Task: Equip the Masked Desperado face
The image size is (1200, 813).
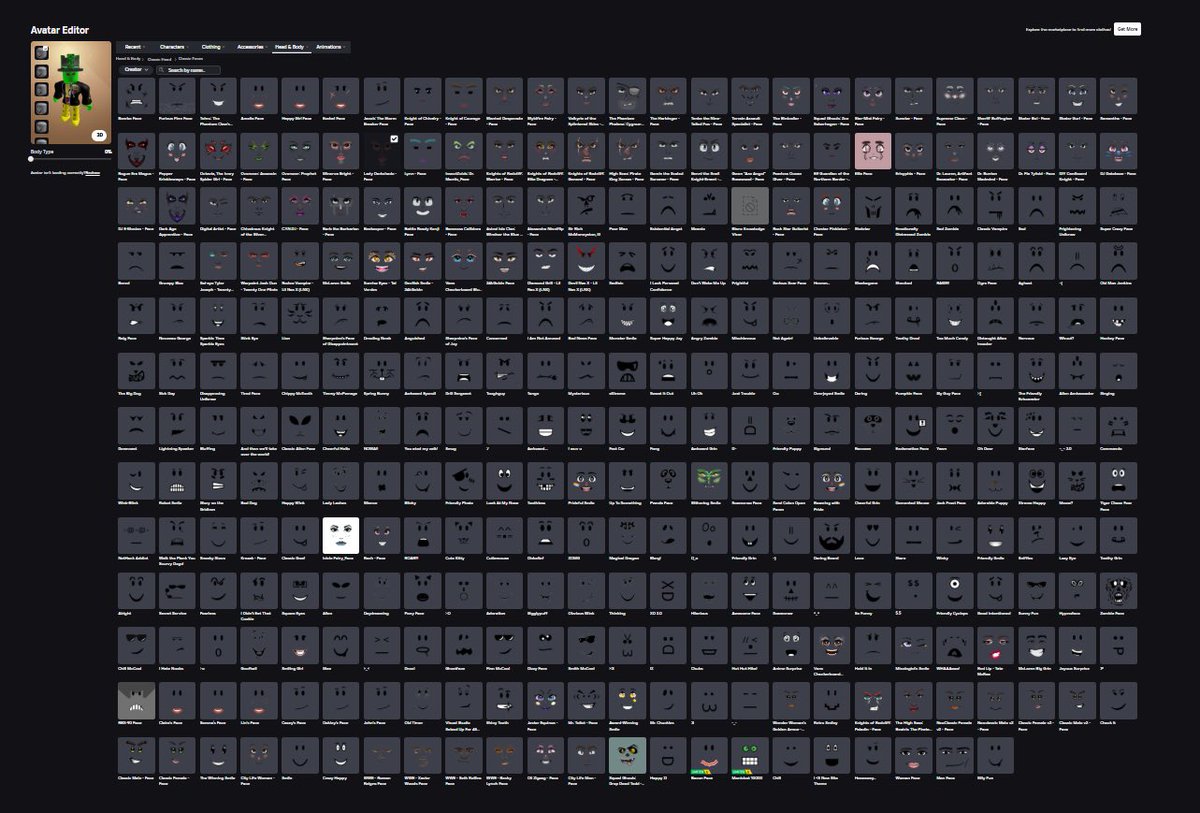Action: (x=504, y=96)
